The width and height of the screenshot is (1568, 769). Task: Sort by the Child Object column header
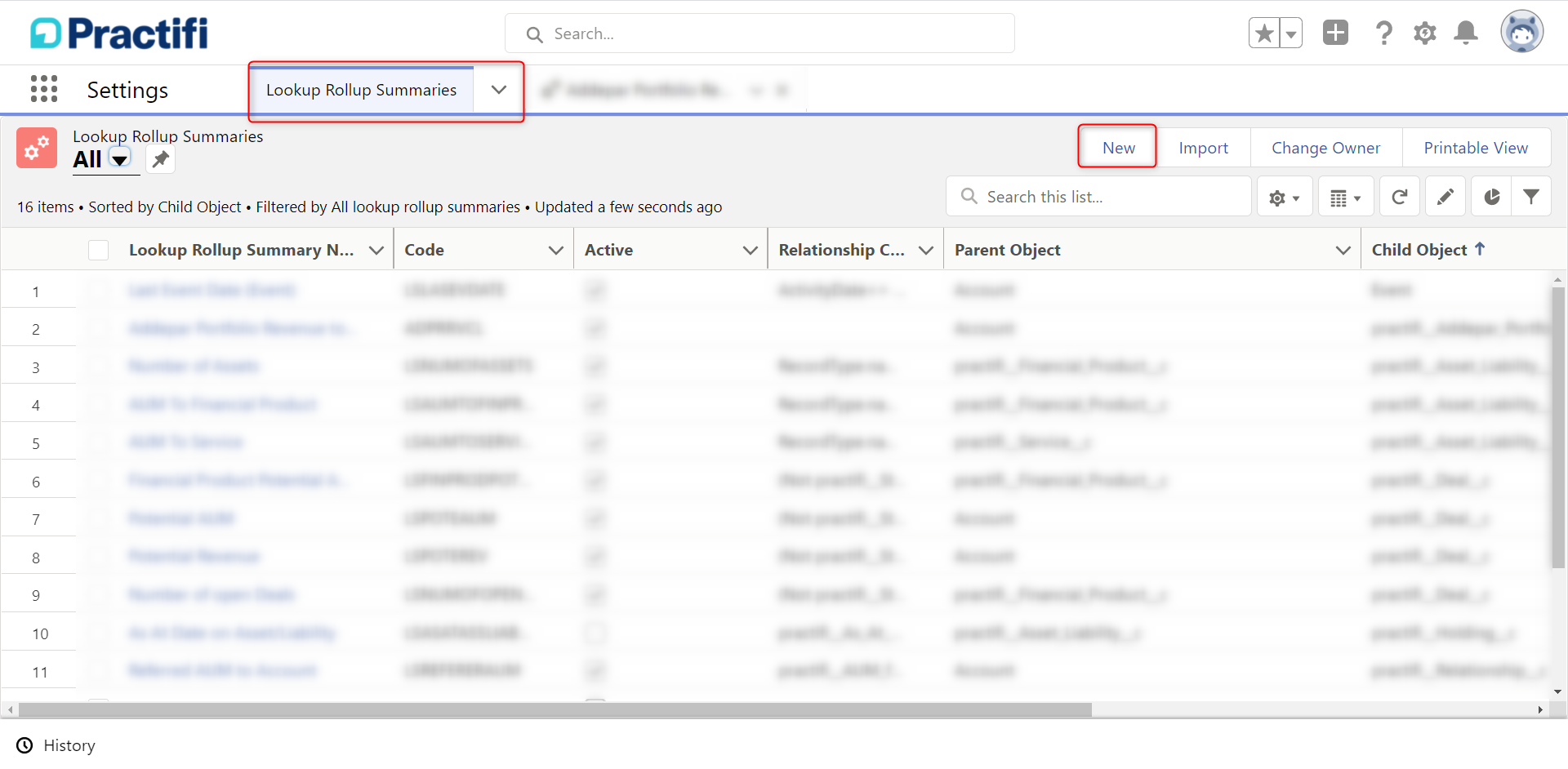click(x=1428, y=250)
